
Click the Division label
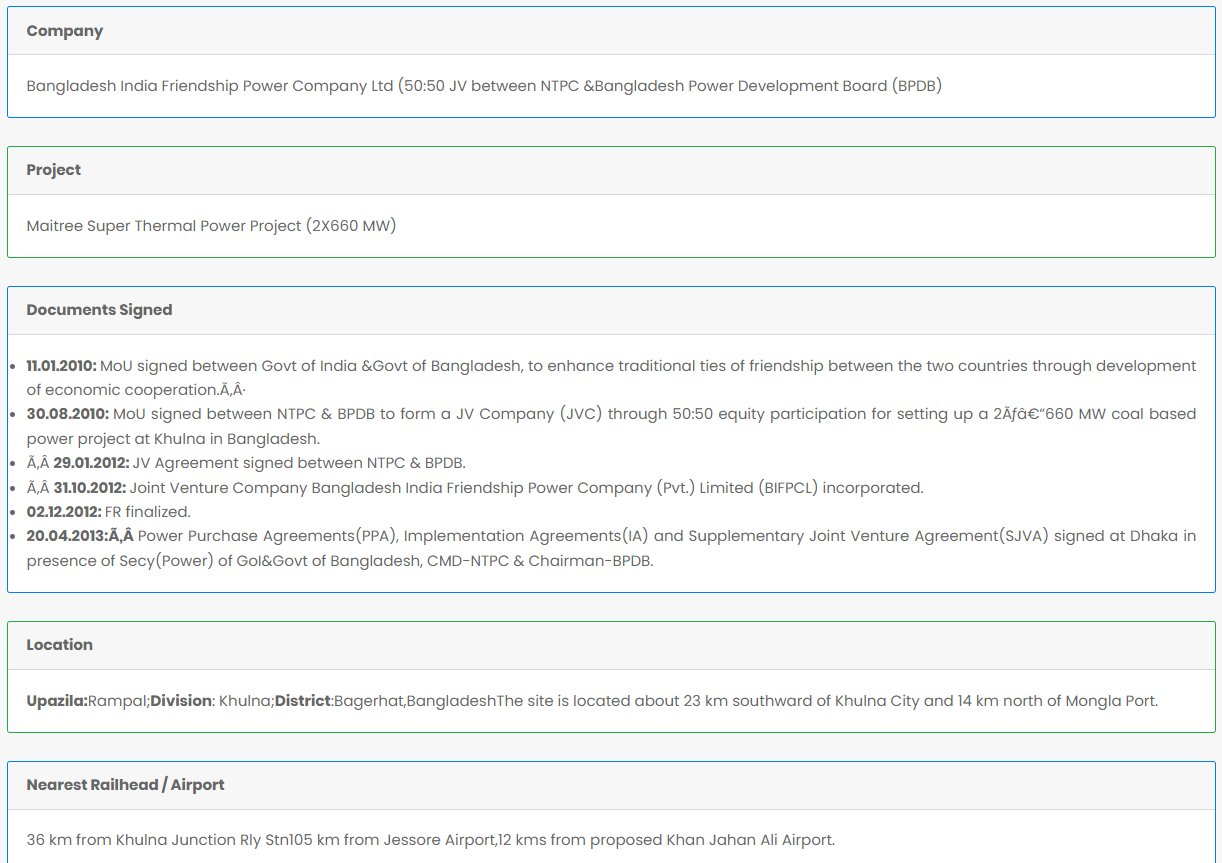[181, 701]
